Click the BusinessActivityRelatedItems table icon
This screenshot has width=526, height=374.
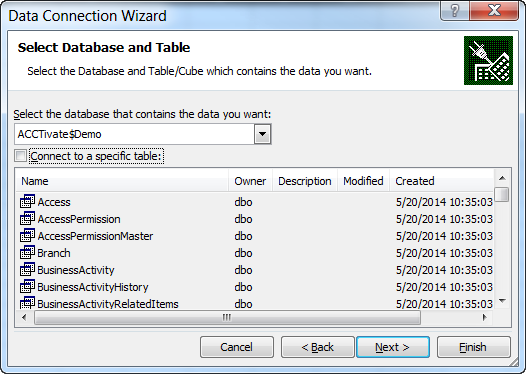coord(27,303)
